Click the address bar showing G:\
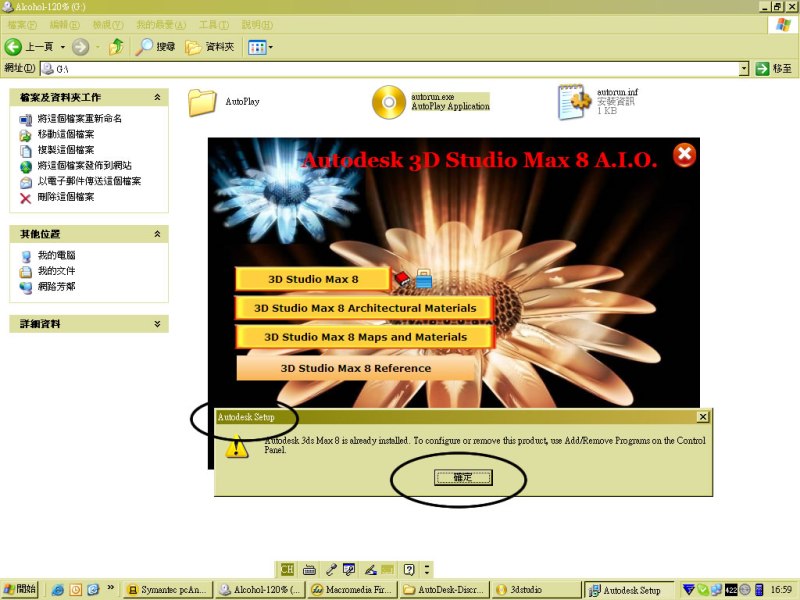 394,68
